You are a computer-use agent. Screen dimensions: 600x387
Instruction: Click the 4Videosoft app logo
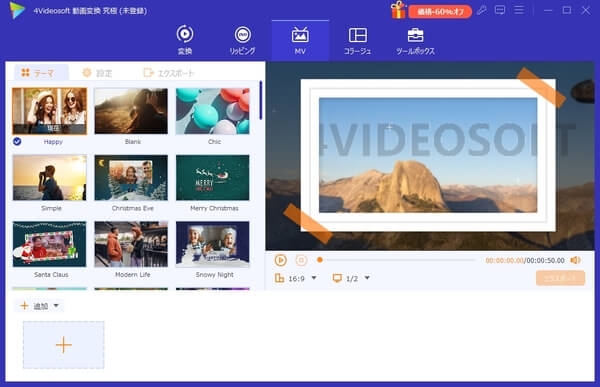click(17, 10)
